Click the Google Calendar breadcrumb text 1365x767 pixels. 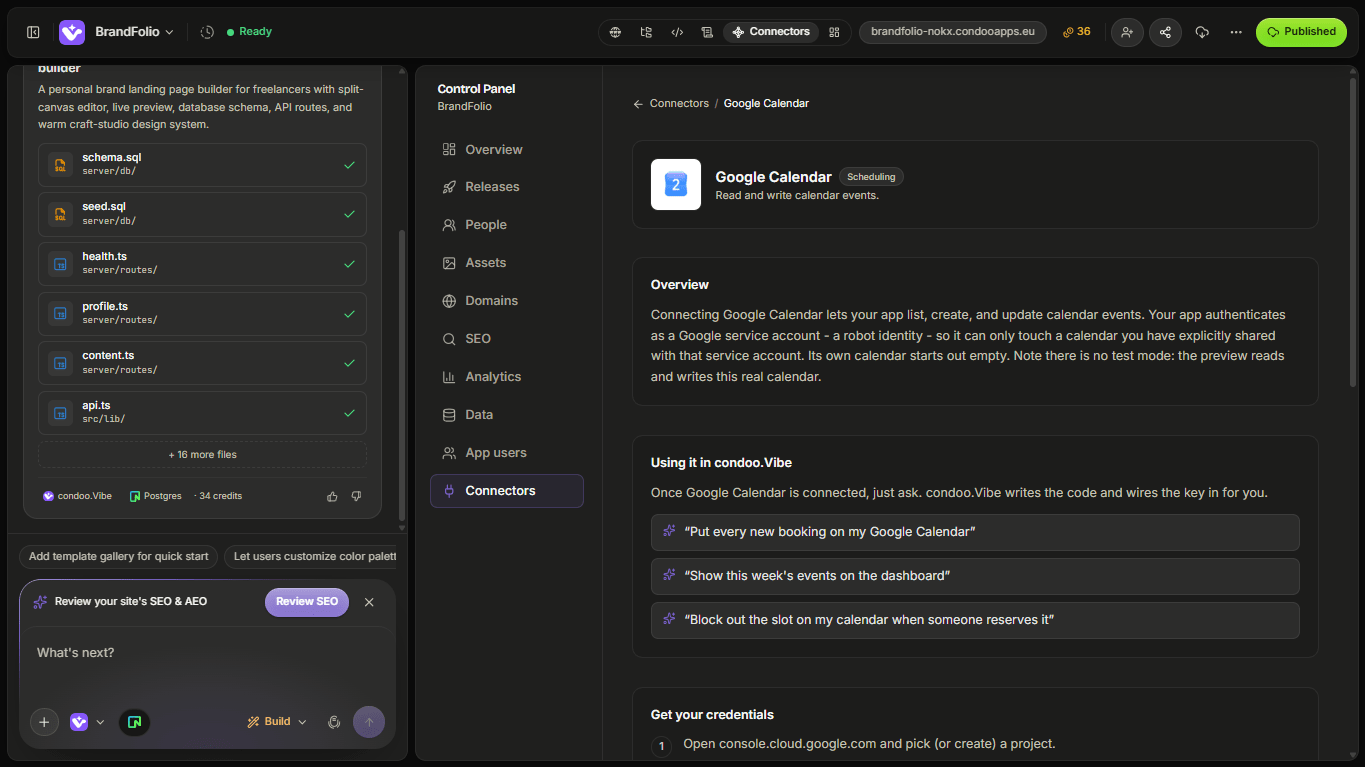tap(766, 104)
